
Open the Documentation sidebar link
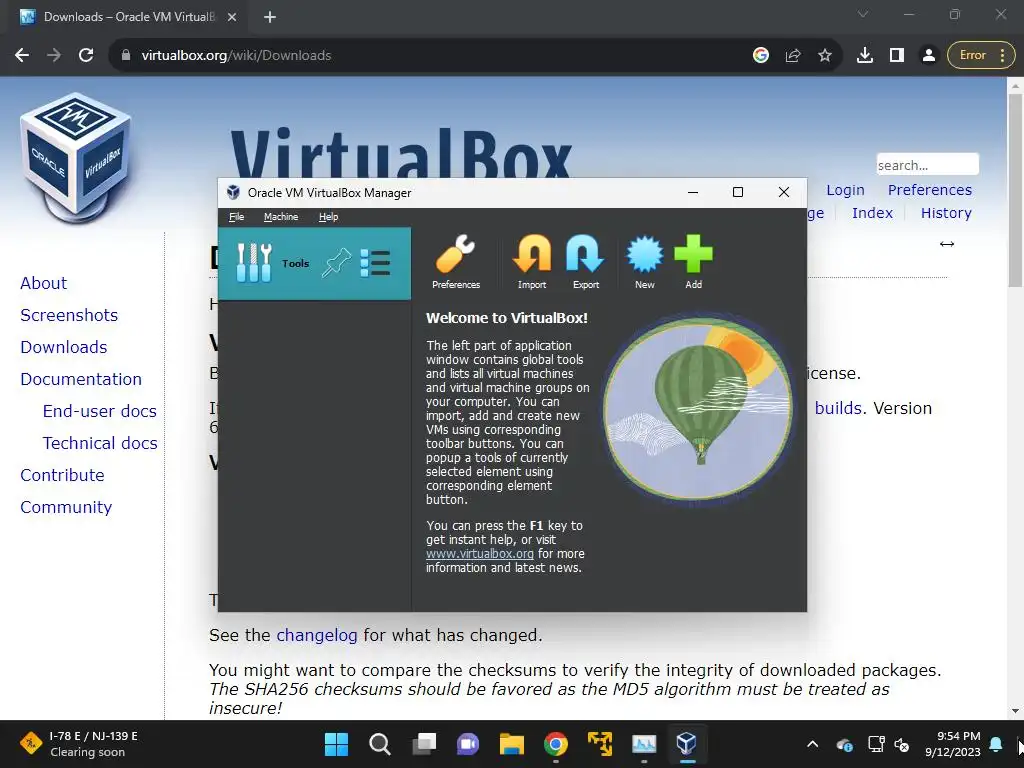pyautogui.click(x=81, y=379)
